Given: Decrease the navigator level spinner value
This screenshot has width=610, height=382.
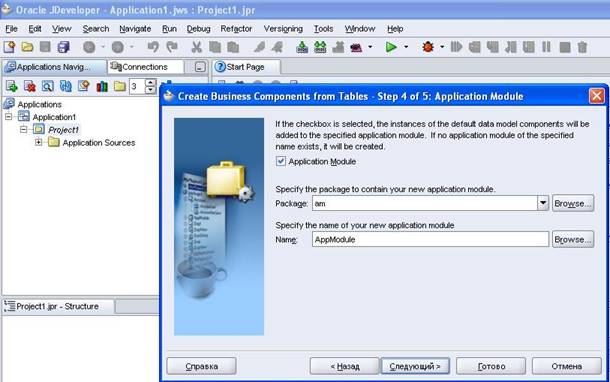Looking at the screenshot, I should pyautogui.click(x=150, y=90).
